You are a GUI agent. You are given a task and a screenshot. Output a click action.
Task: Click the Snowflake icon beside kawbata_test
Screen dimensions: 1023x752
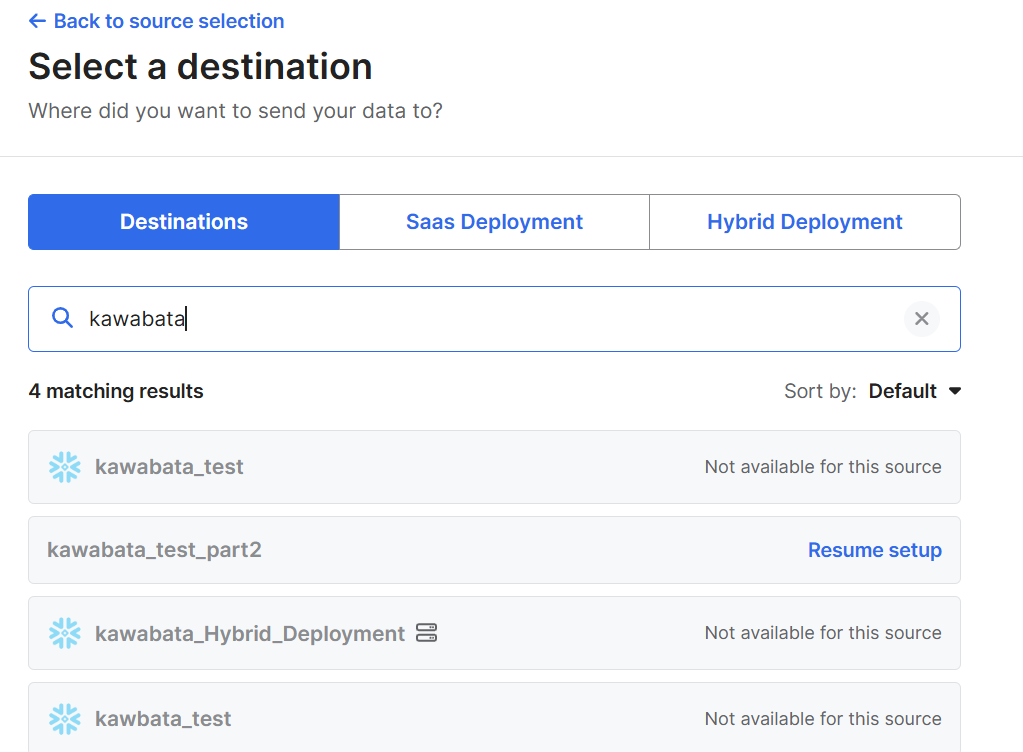point(65,719)
